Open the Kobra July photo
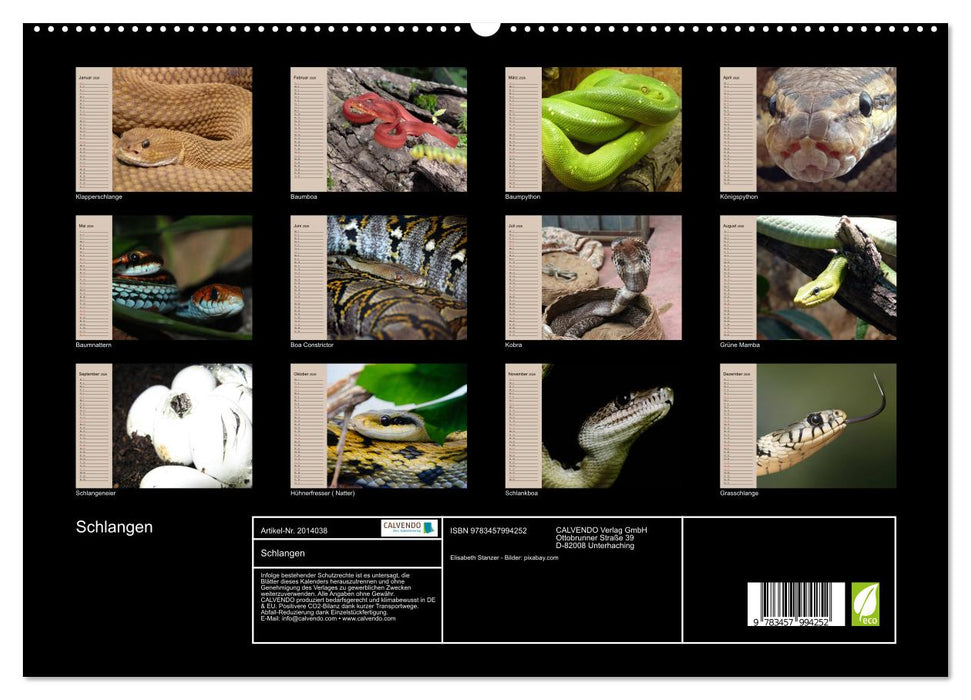 [611, 277]
